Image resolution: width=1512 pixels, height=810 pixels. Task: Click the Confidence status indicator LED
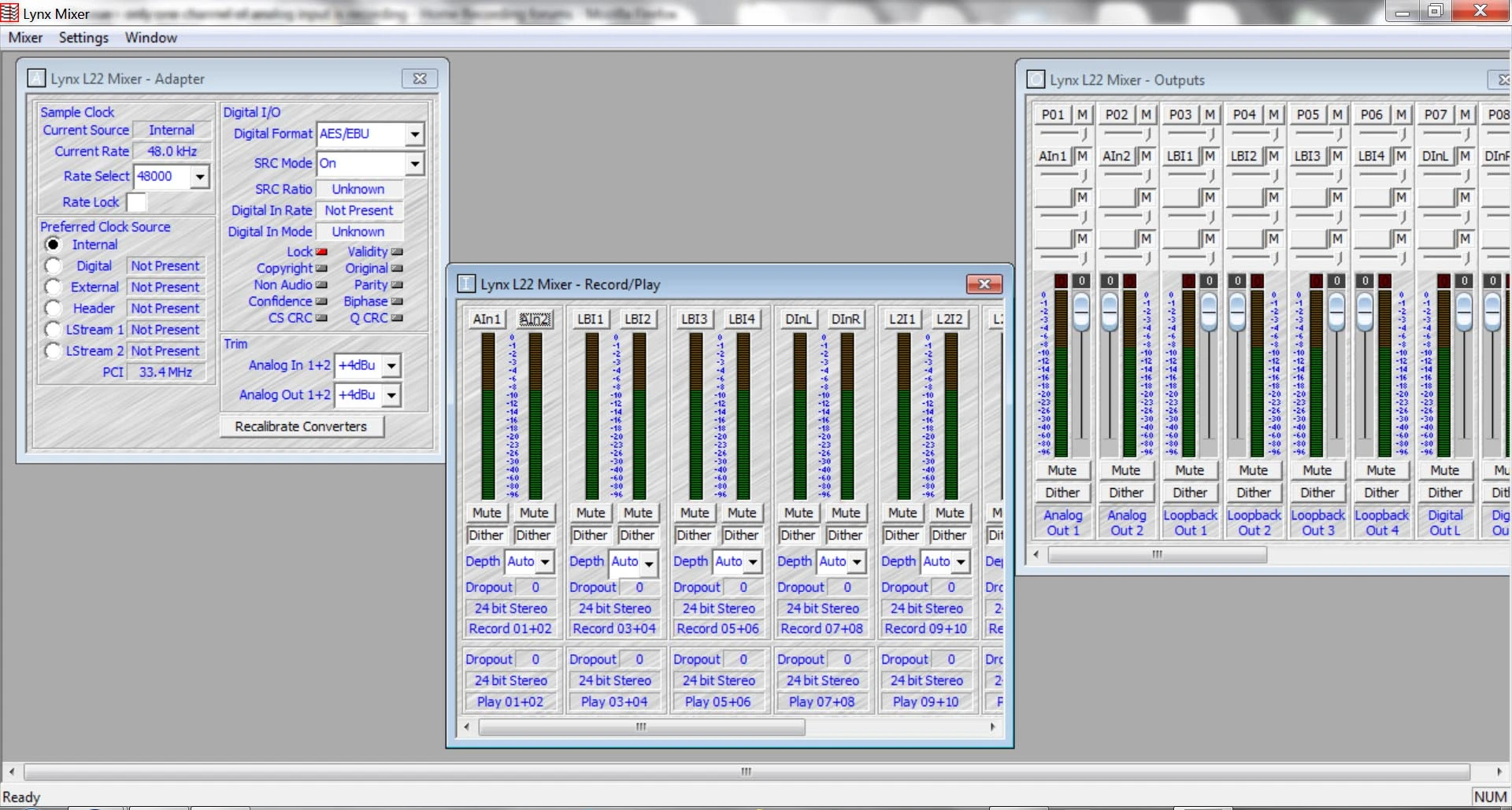[321, 301]
